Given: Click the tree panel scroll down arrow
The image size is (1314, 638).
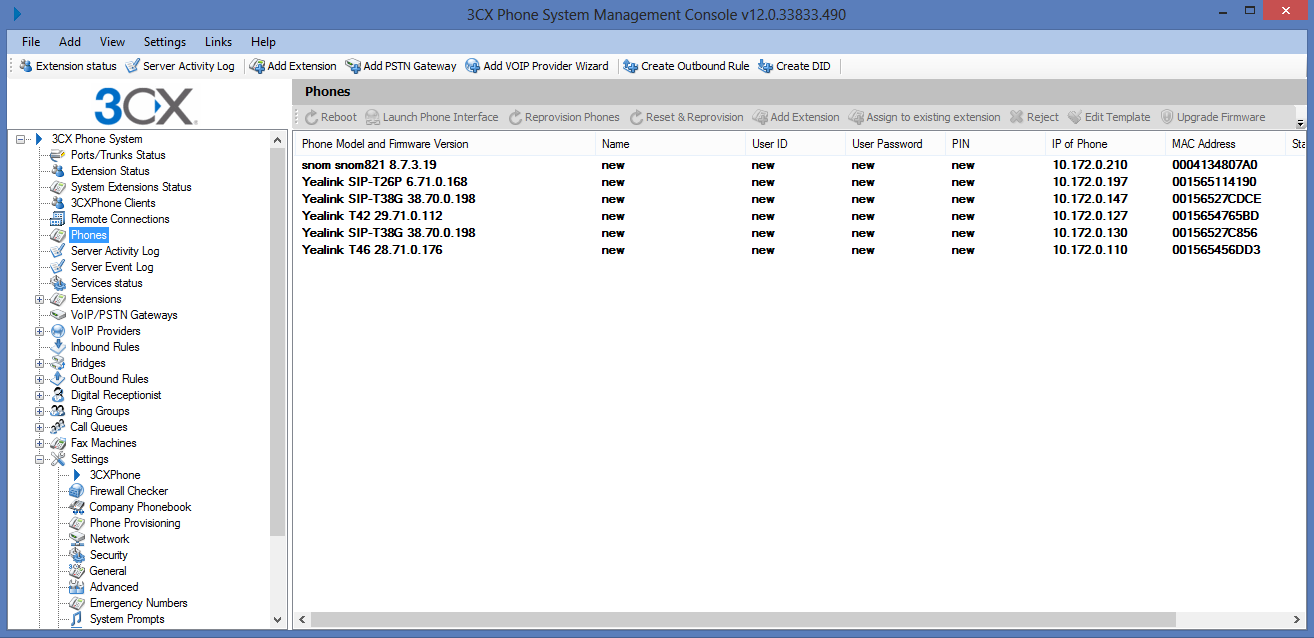Looking at the screenshot, I should click(x=278, y=620).
